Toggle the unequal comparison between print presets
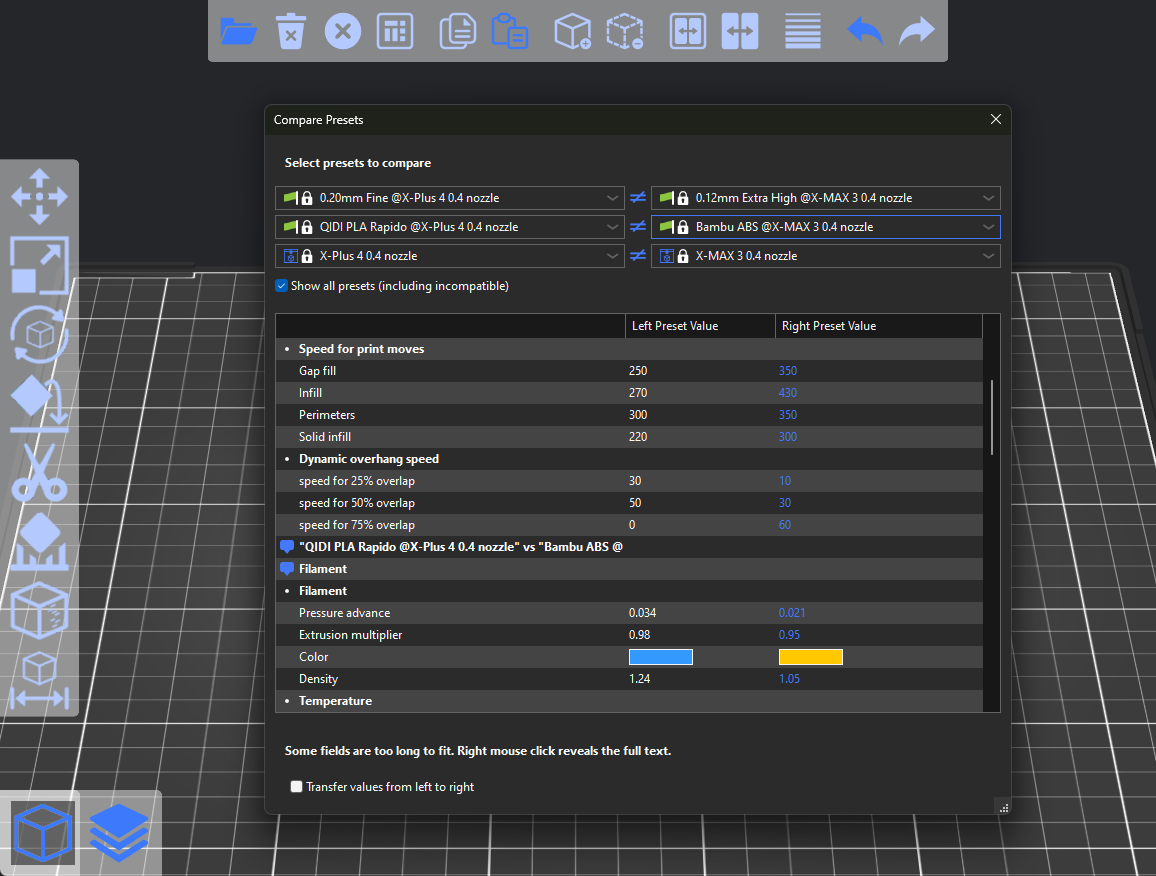Image resolution: width=1156 pixels, height=876 pixels. tap(638, 198)
